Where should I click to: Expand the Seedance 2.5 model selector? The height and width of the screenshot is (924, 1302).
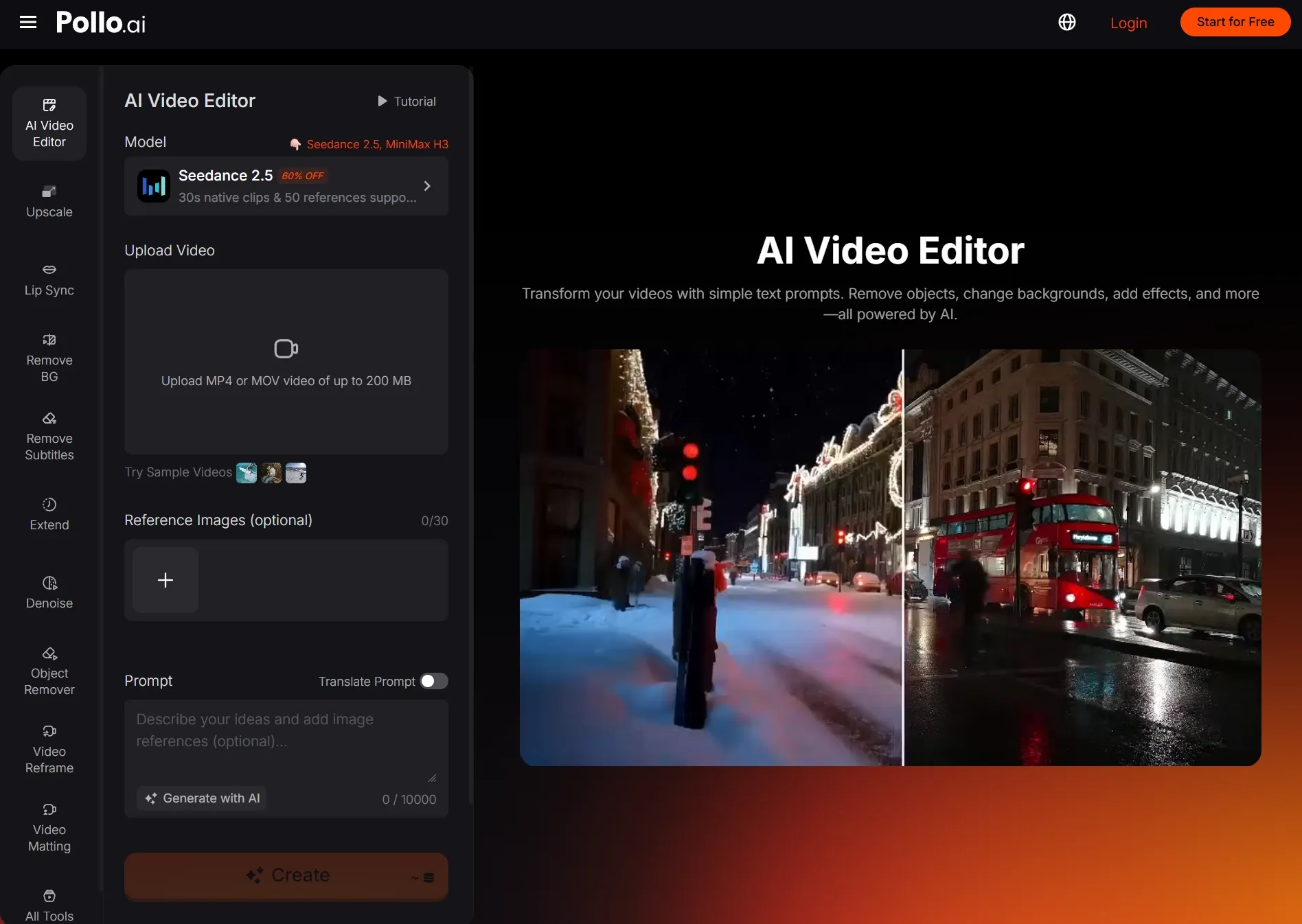point(286,186)
